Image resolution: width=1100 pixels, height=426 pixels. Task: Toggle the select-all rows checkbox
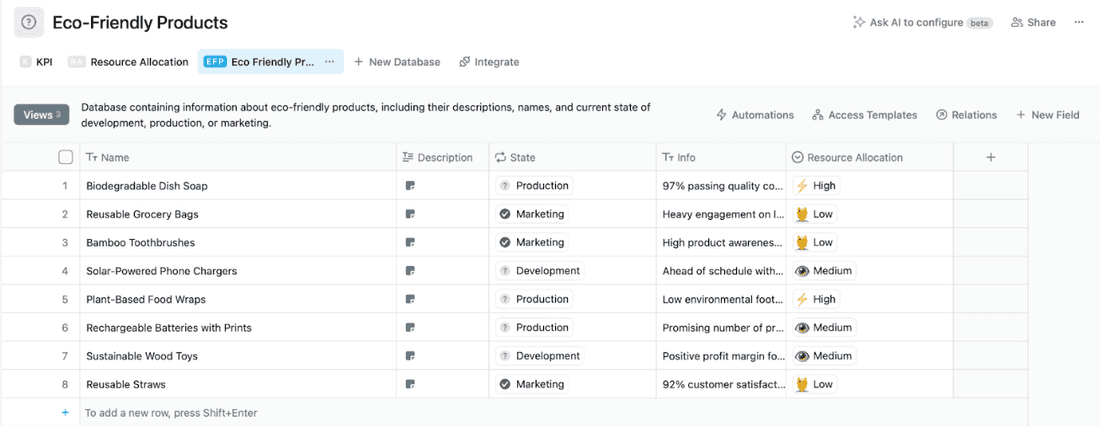(x=65, y=157)
